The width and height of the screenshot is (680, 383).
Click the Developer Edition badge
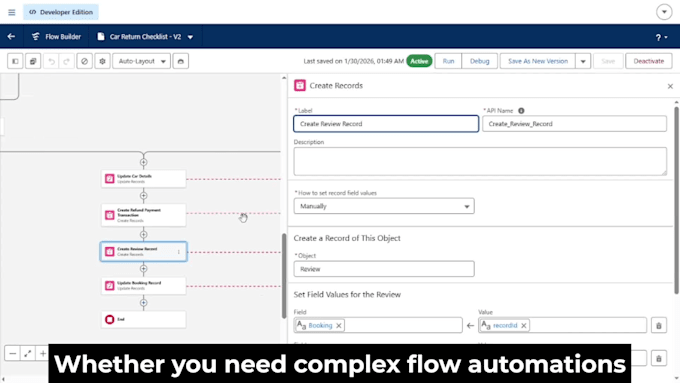coord(61,12)
